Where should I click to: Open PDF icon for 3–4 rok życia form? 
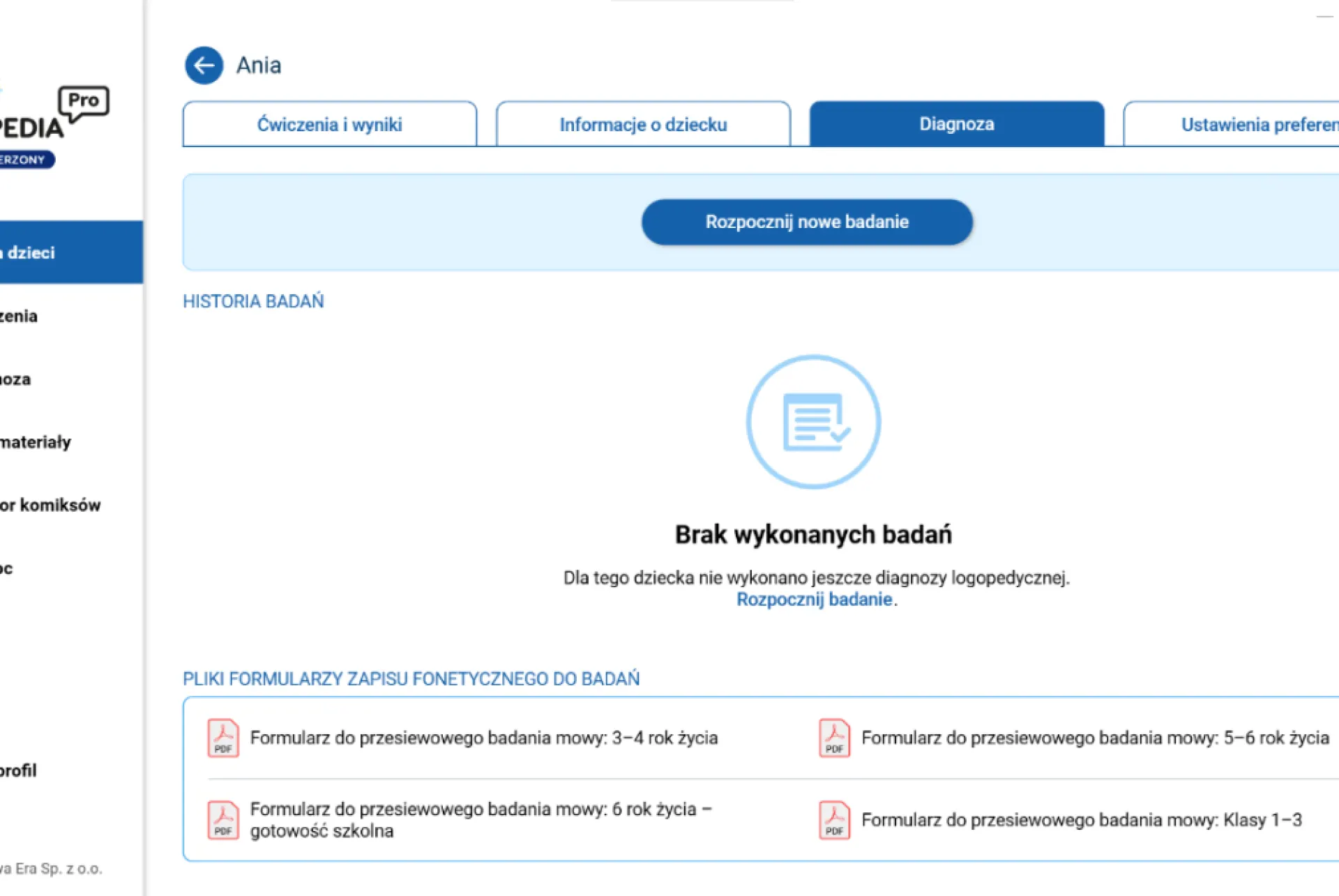click(223, 738)
